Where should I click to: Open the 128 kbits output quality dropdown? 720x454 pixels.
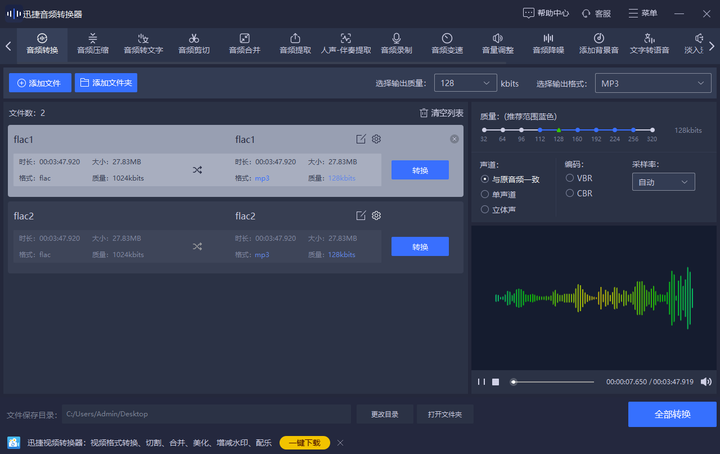[465, 83]
